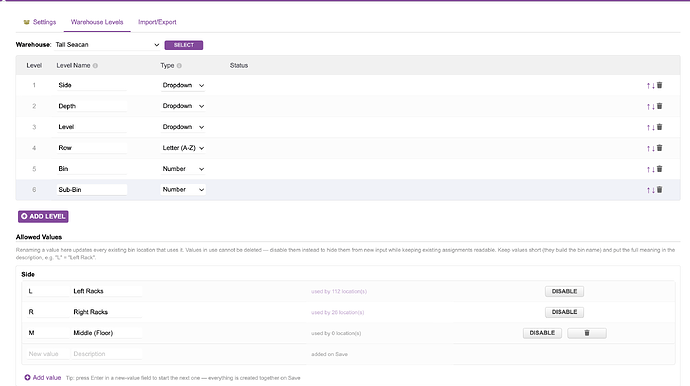Switch to the Import/Export tab
Viewport: 690px width, 386px height.
click(x=157, y=22)
